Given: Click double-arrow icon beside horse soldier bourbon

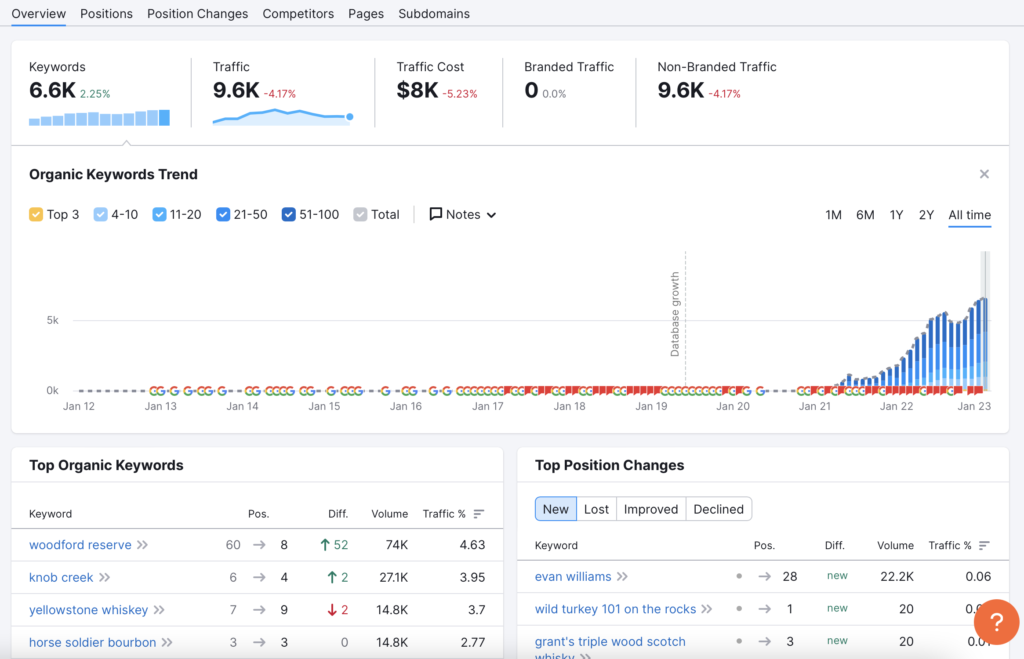Looking at the screenshot, I should point(167,643).
